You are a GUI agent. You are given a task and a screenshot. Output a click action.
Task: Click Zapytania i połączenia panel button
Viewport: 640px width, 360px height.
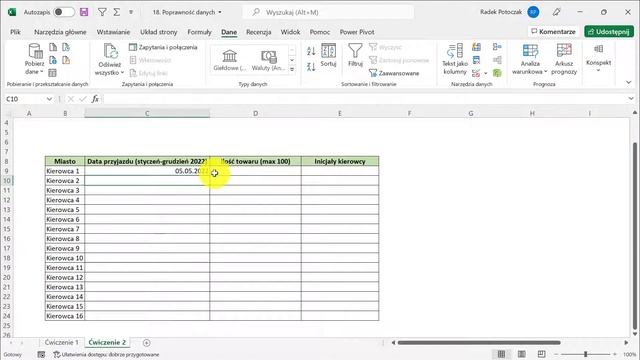click(163, 47)
